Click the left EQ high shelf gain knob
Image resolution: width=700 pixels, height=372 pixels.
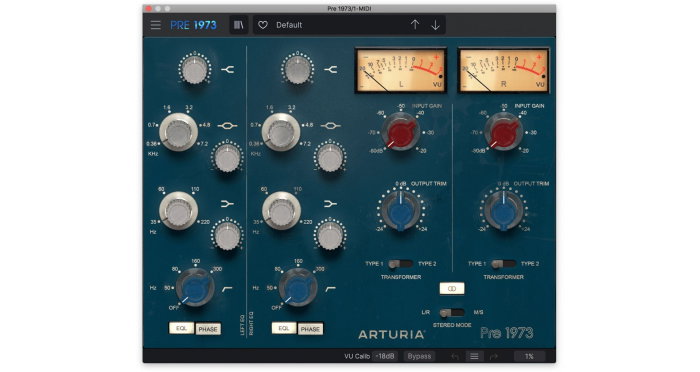(195, 70)
